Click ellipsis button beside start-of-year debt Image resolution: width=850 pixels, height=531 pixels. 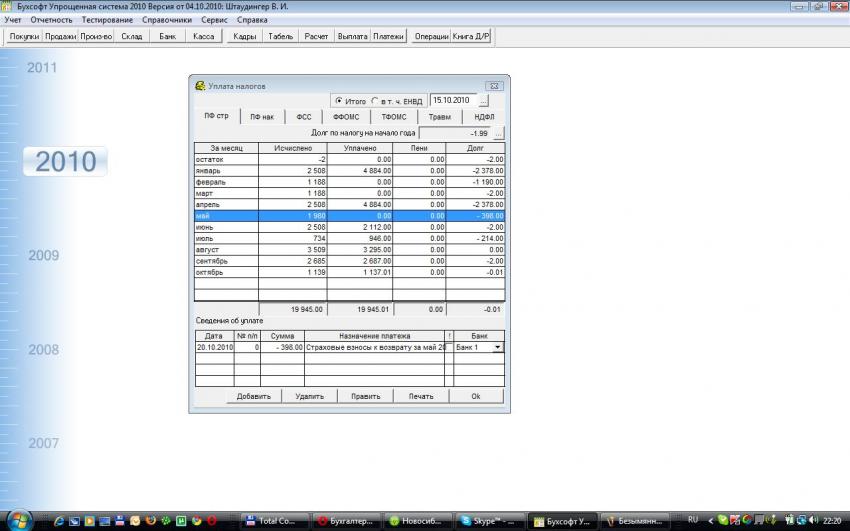click(499, 133)
